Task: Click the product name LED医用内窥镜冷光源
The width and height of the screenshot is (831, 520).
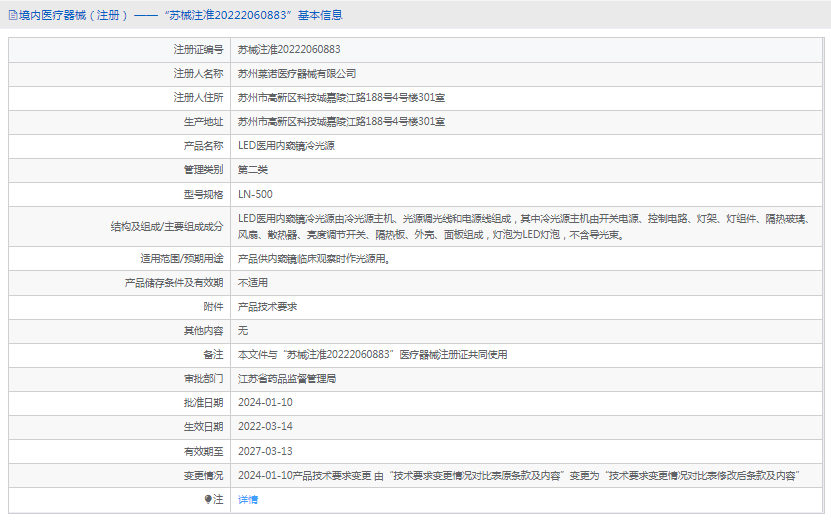Action: [x=286, y=146]
